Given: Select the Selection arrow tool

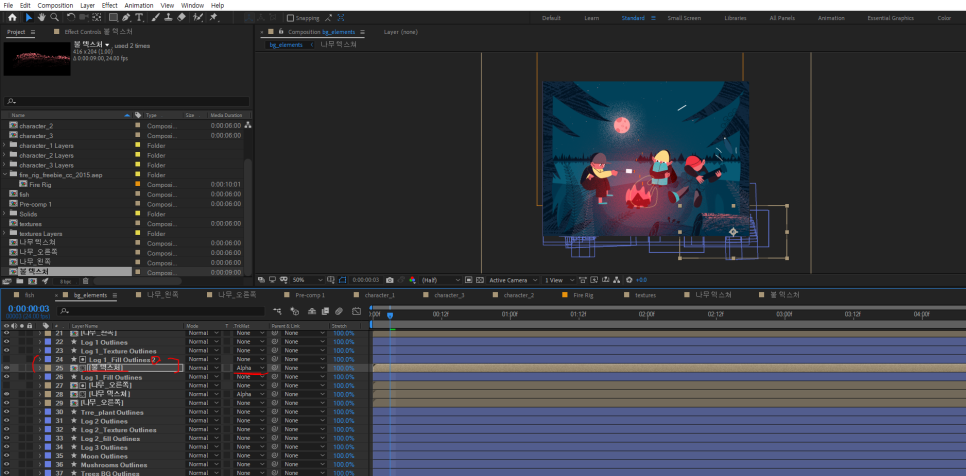Looking at the screenshot, I should pyautogui.click(x=28, y=18).
